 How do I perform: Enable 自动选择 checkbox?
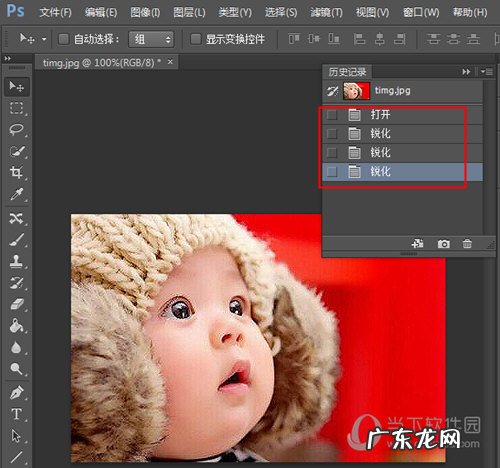63,39
